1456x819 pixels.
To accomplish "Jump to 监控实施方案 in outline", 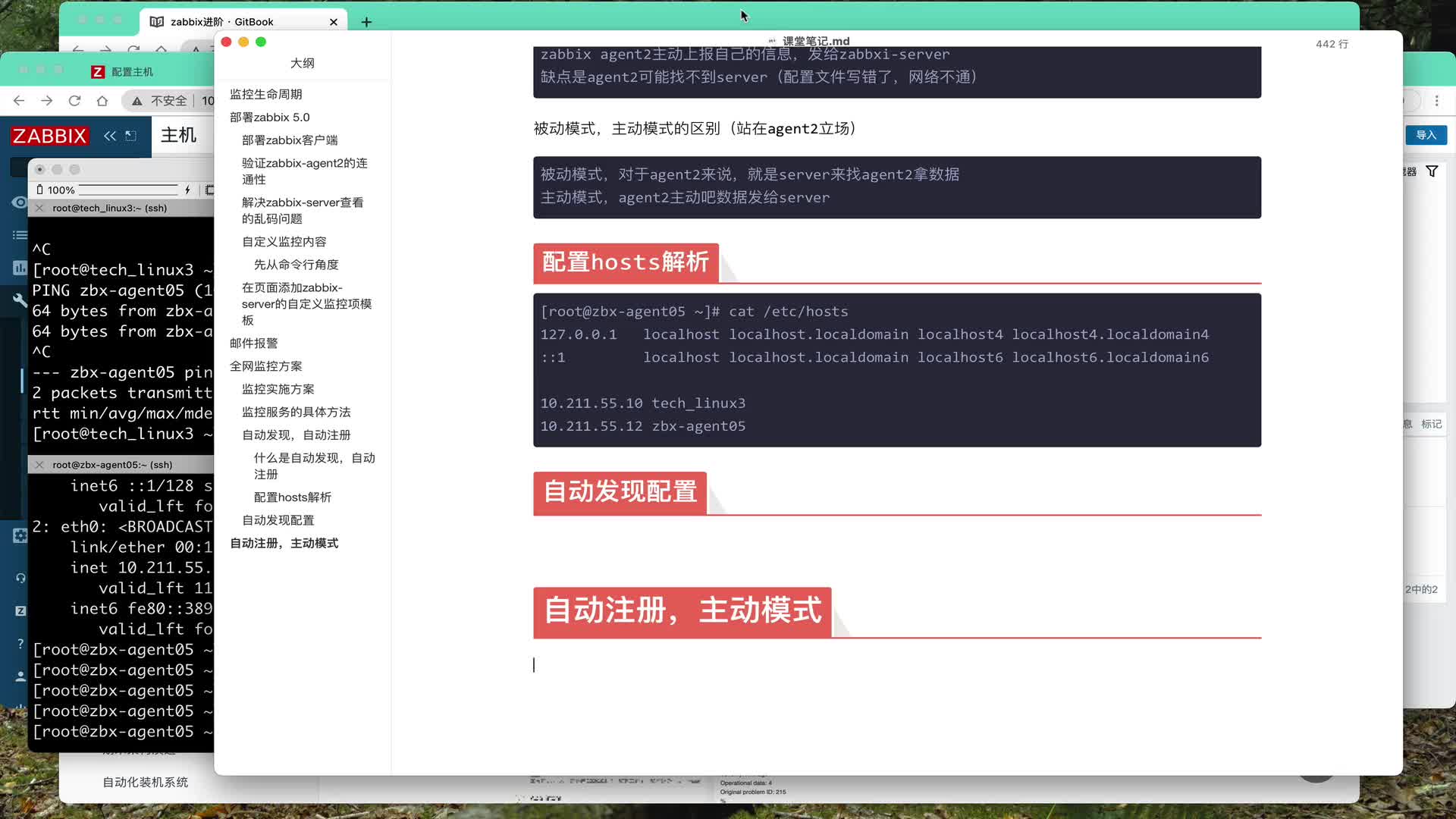I will pyautogui.click(x=278, y=389).
